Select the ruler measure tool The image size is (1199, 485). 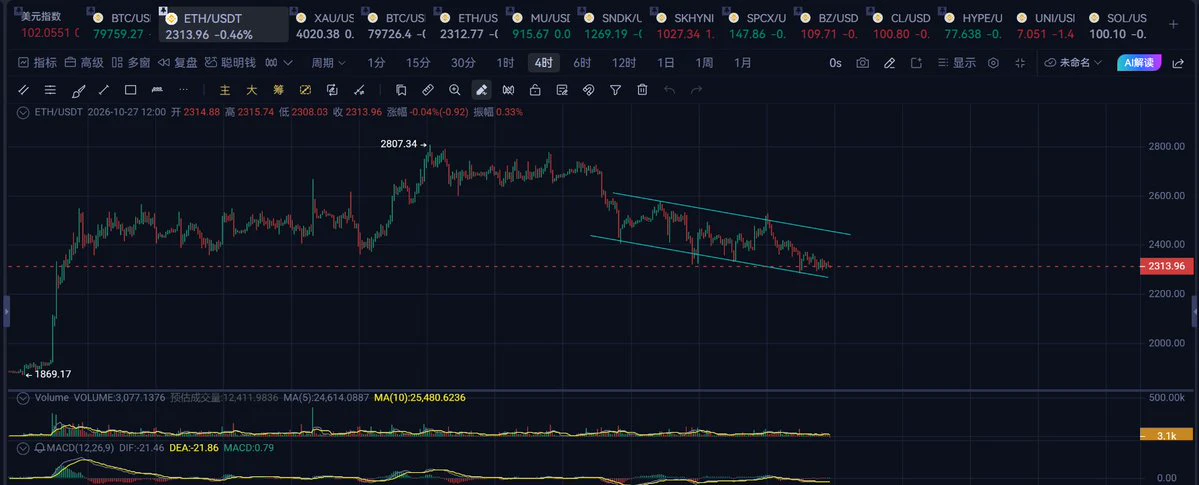(x=428, y=90)
